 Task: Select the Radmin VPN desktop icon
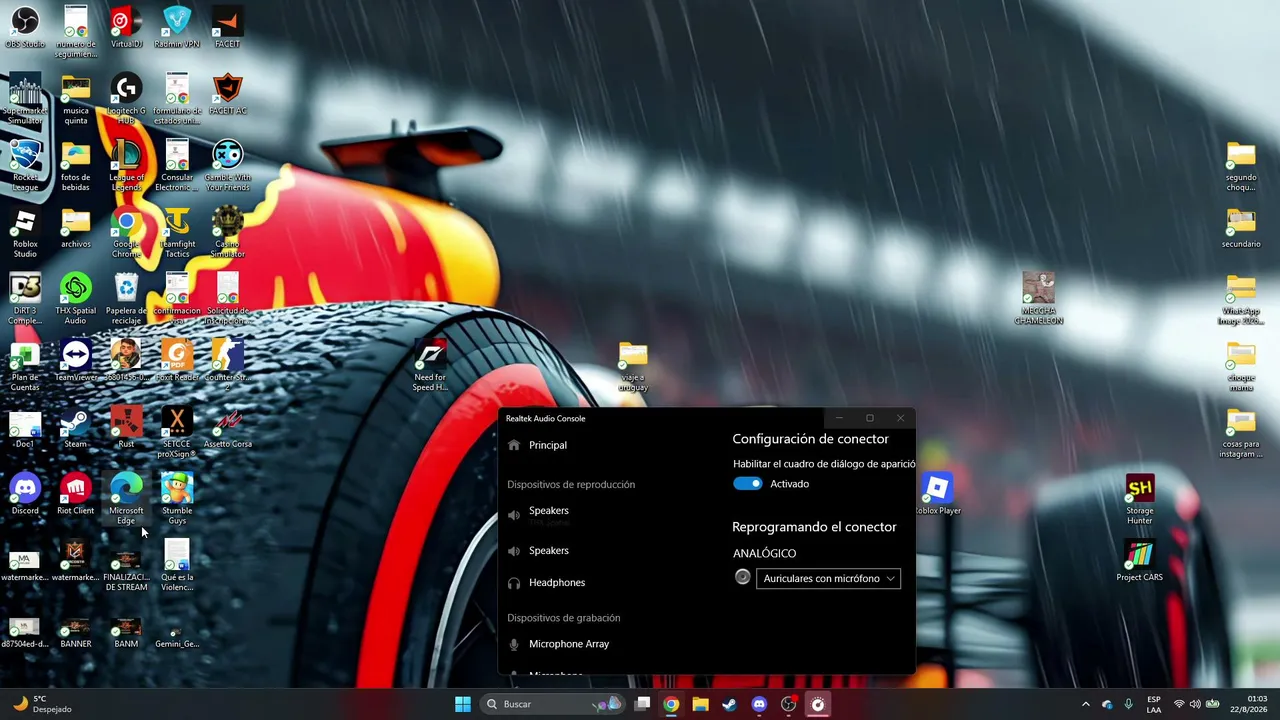177,28
